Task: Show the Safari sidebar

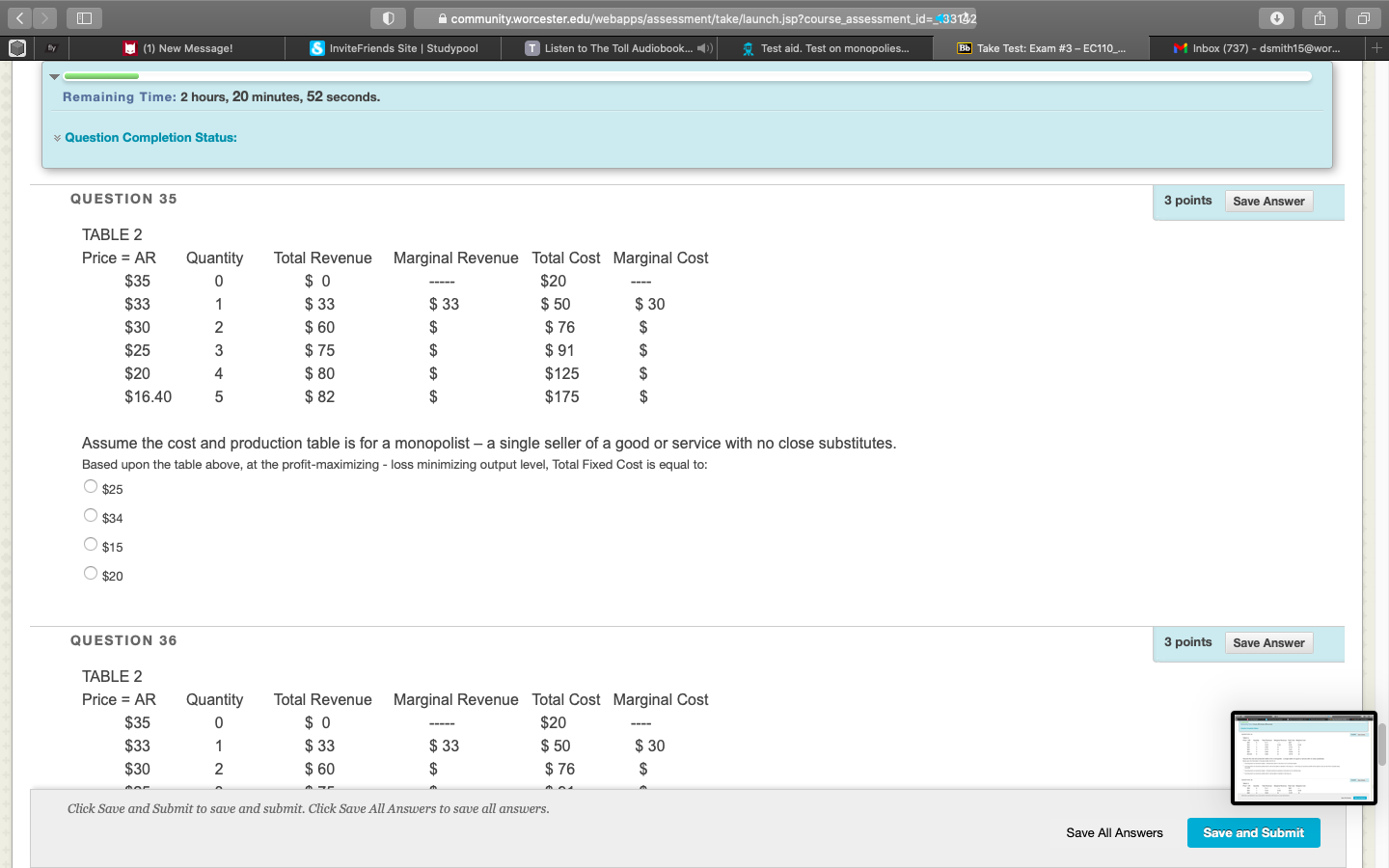Action: [x=84, y=18]
